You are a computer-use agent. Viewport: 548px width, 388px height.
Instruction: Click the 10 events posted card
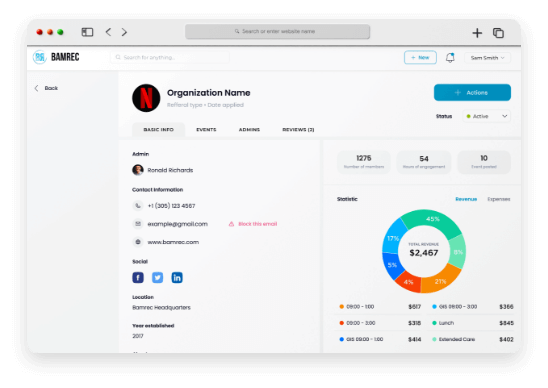pyautogui.click(x=484, y=162)
